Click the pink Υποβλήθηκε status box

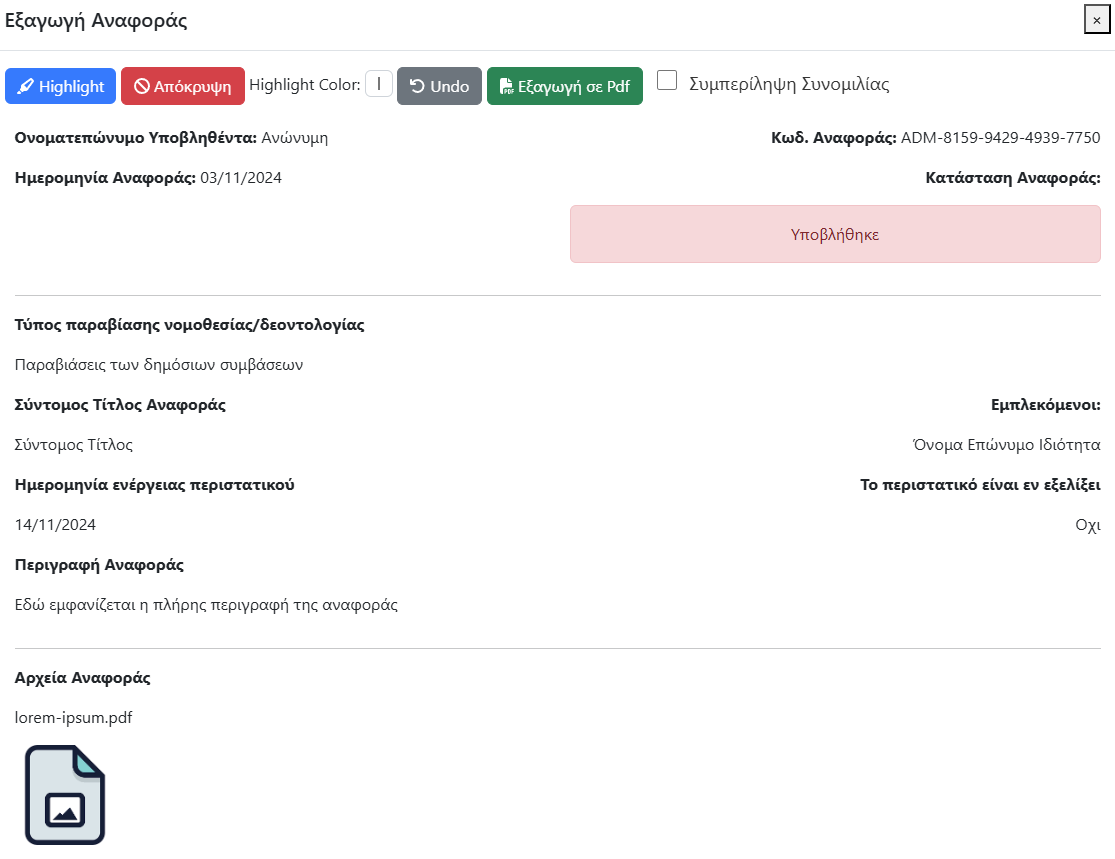coord(835,235)
